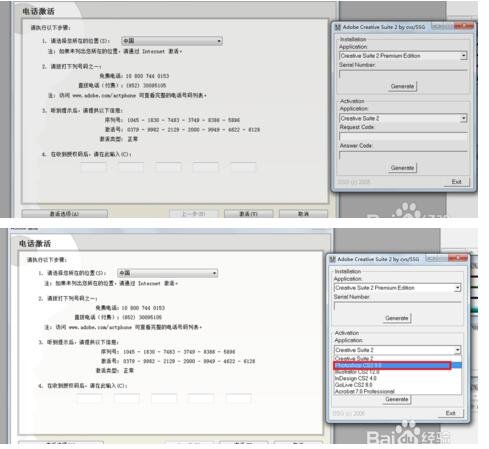Click 激活号 value starting 0379 in lower dialog
The image size is (489, 449).
[x=189, y=361]
